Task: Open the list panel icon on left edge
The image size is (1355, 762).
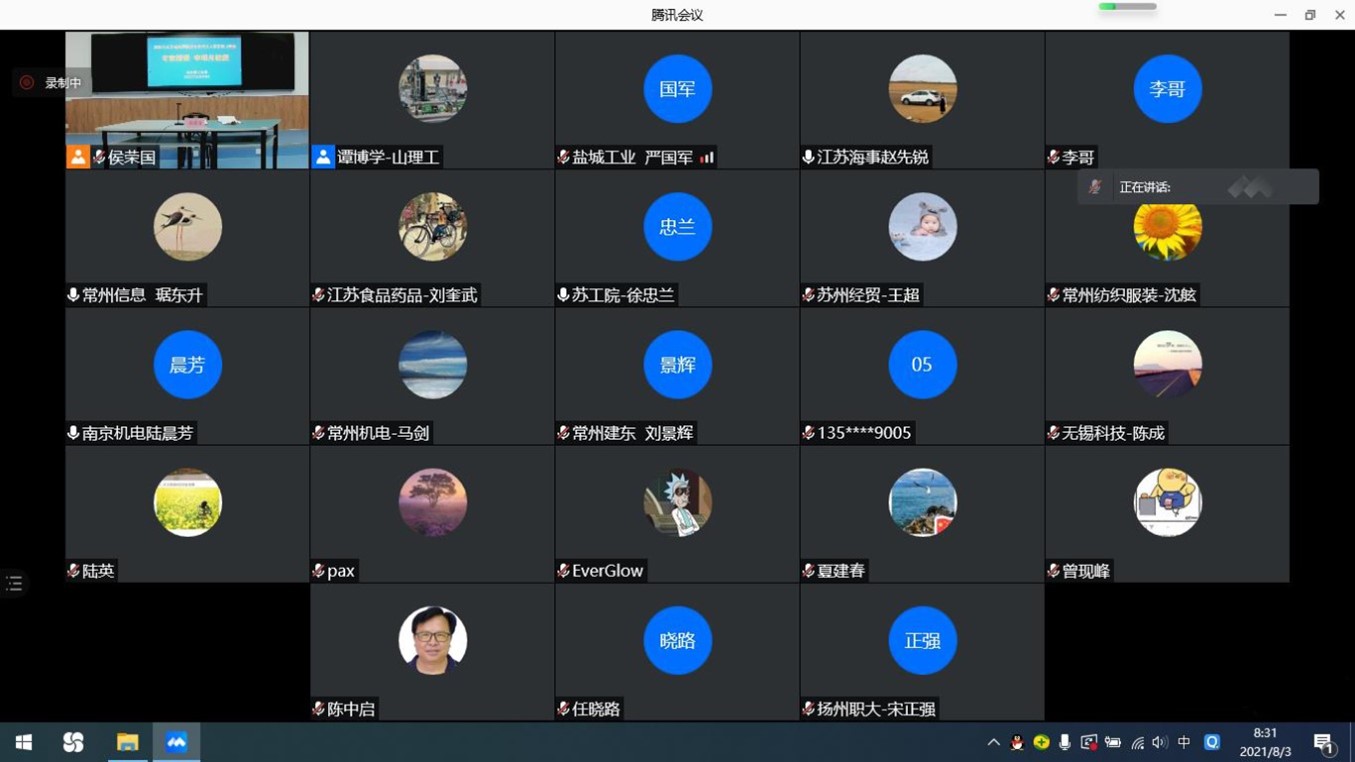Action: 14,583
